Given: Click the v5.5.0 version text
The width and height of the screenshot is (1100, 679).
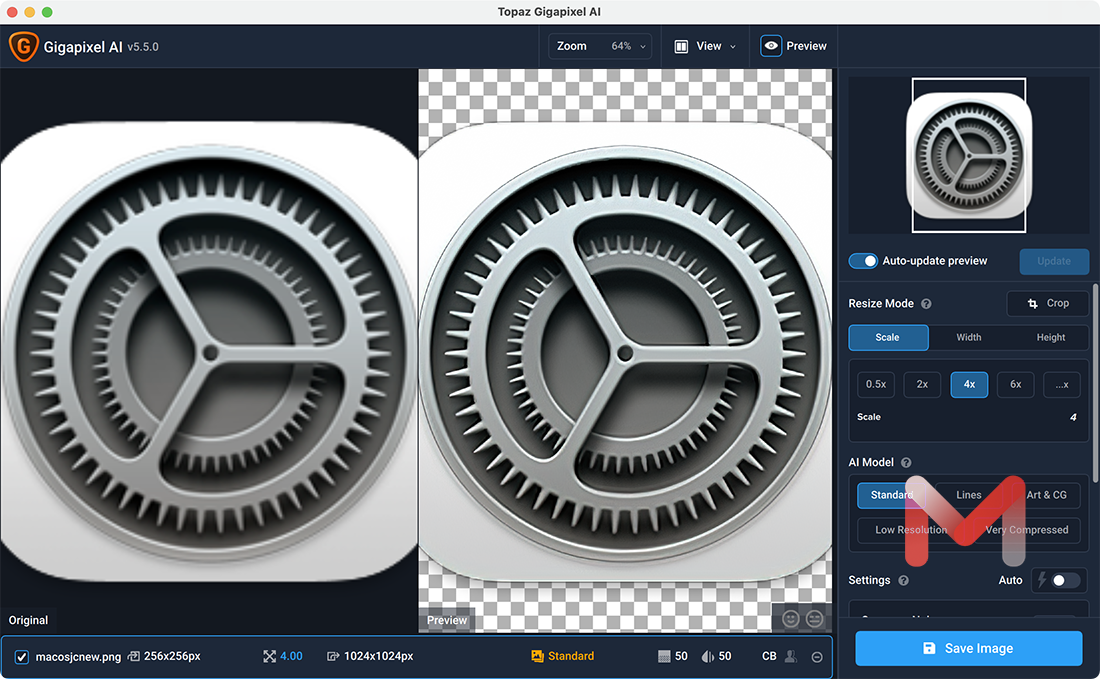Looking at the screenshot, I should point(143,47).
